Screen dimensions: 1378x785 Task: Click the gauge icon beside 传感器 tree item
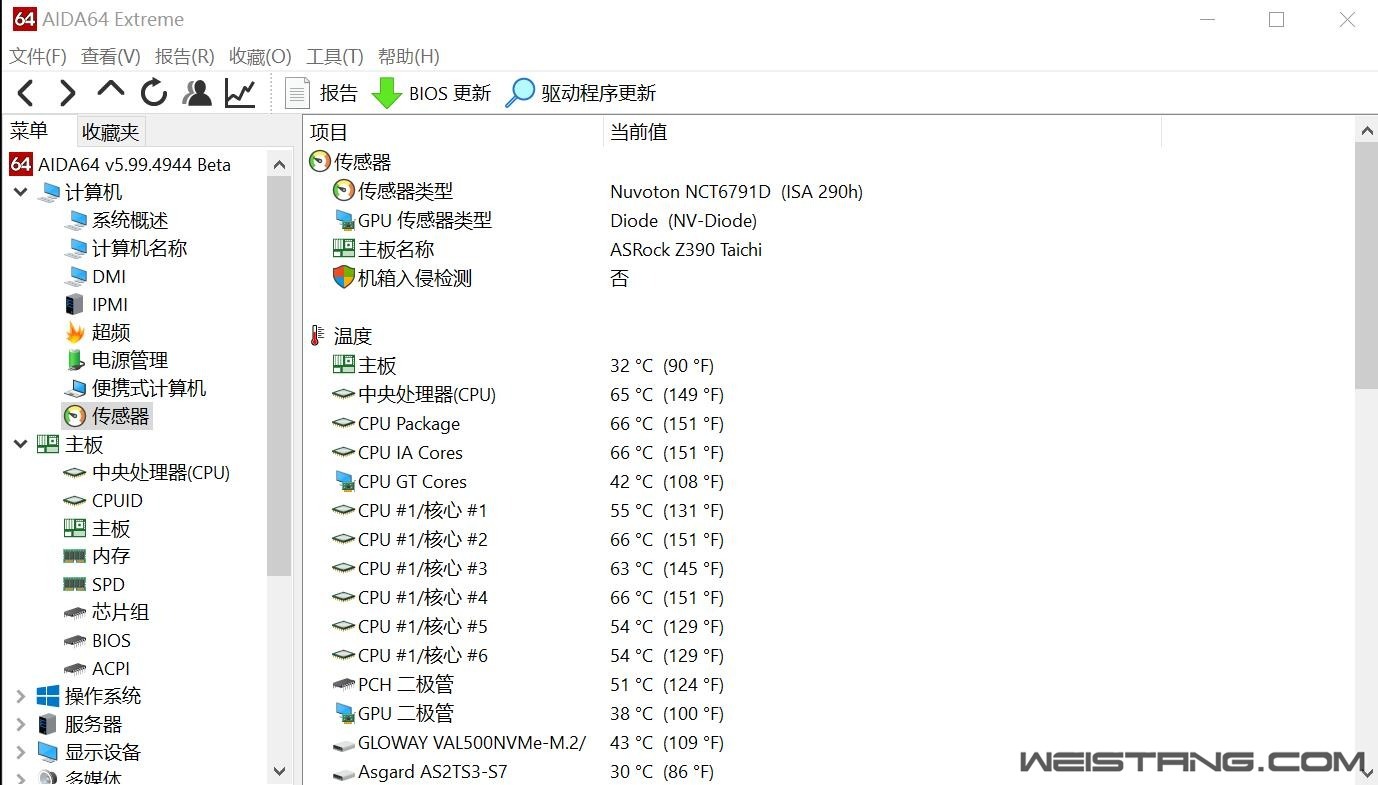click(x=75, y=416)
